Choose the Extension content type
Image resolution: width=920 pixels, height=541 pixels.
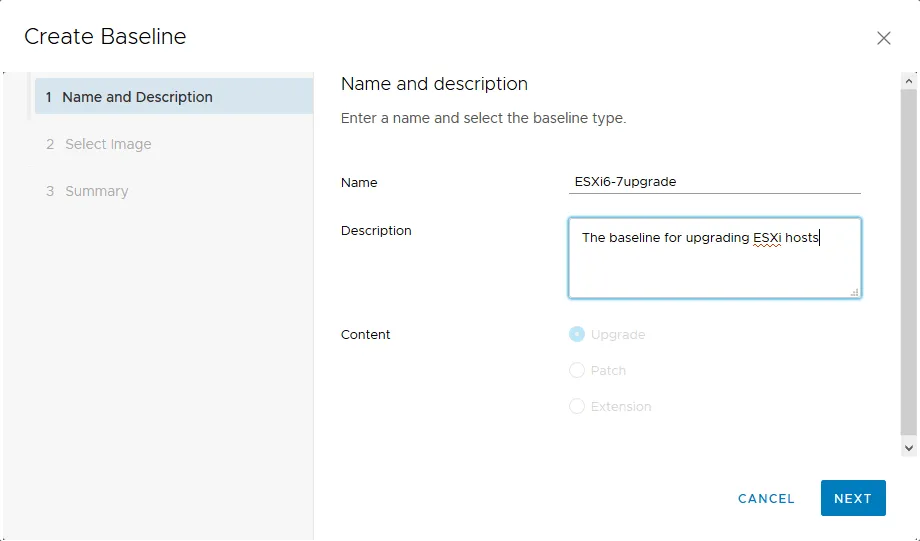(x=577, y=407)
